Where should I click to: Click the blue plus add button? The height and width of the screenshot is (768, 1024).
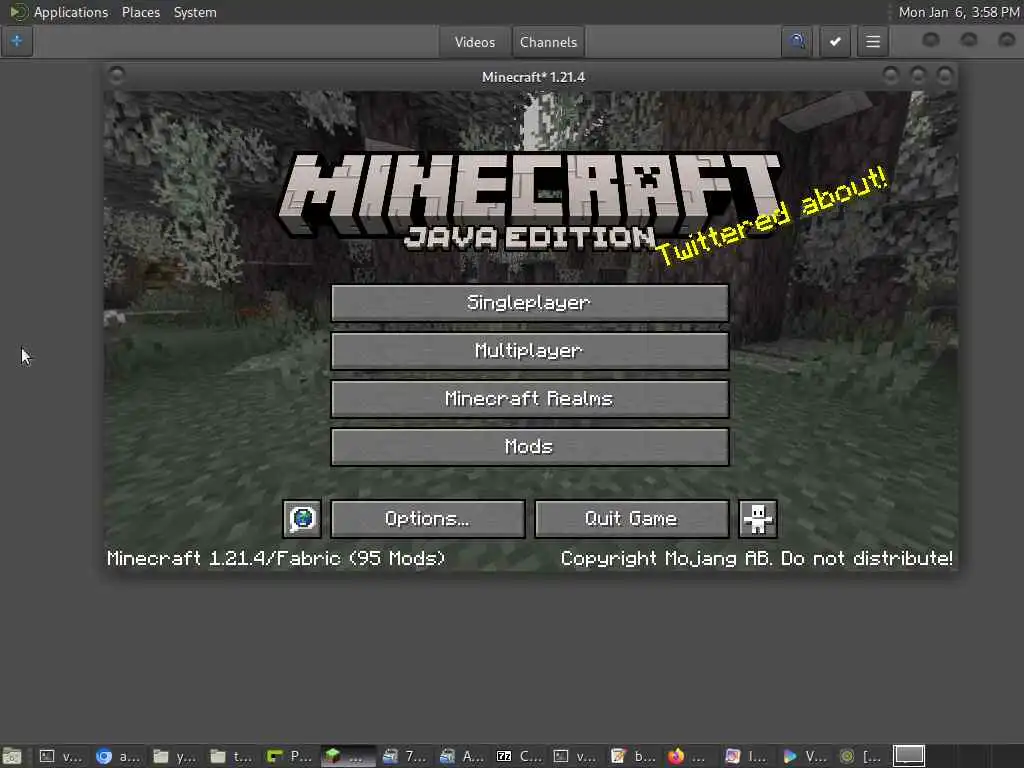(x=16, y=41)
